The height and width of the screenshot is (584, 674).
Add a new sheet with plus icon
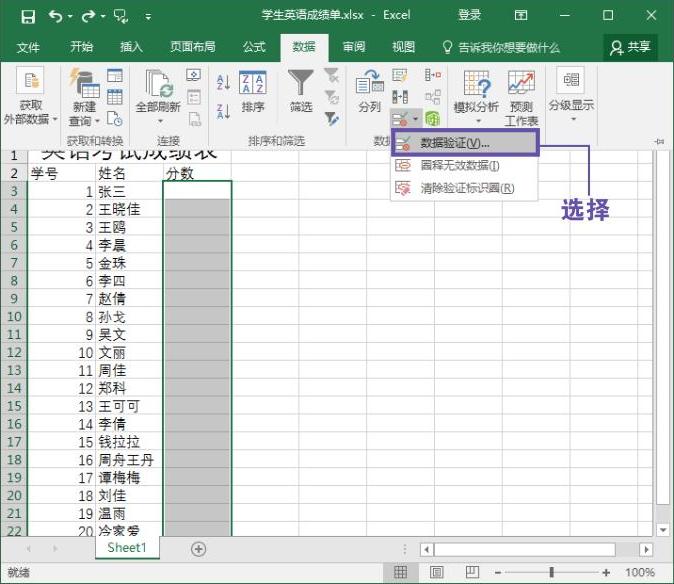click(198, 549)
